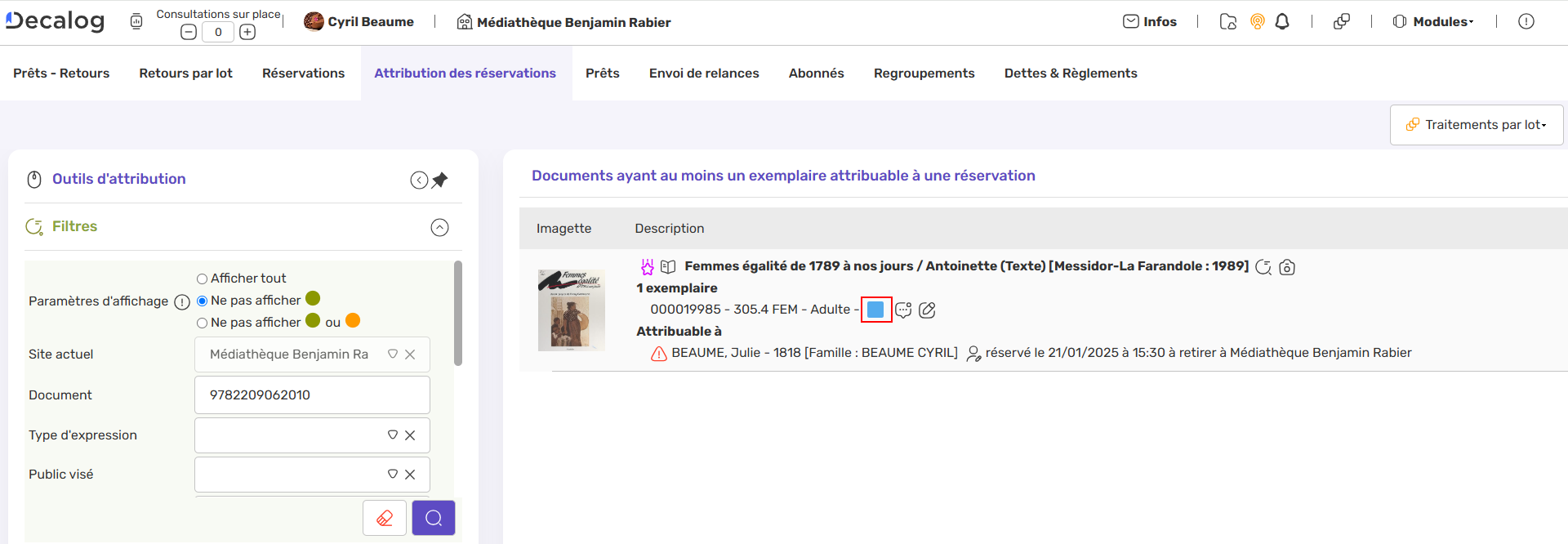
Task: Open the Femmes égalité book cover thumbnail
Action: (x=572, y=310)
